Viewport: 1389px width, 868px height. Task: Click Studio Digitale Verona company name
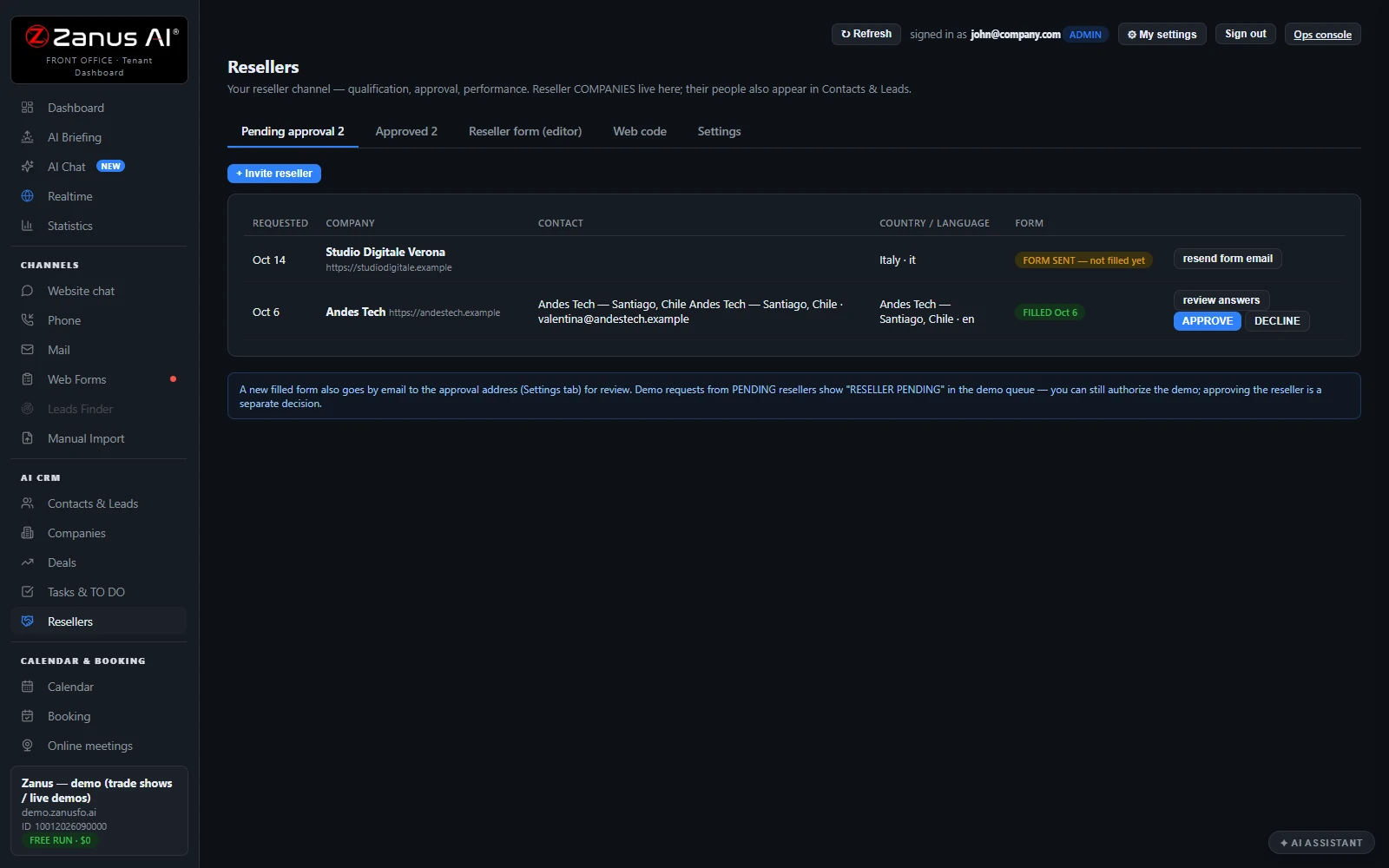(385, 253)
